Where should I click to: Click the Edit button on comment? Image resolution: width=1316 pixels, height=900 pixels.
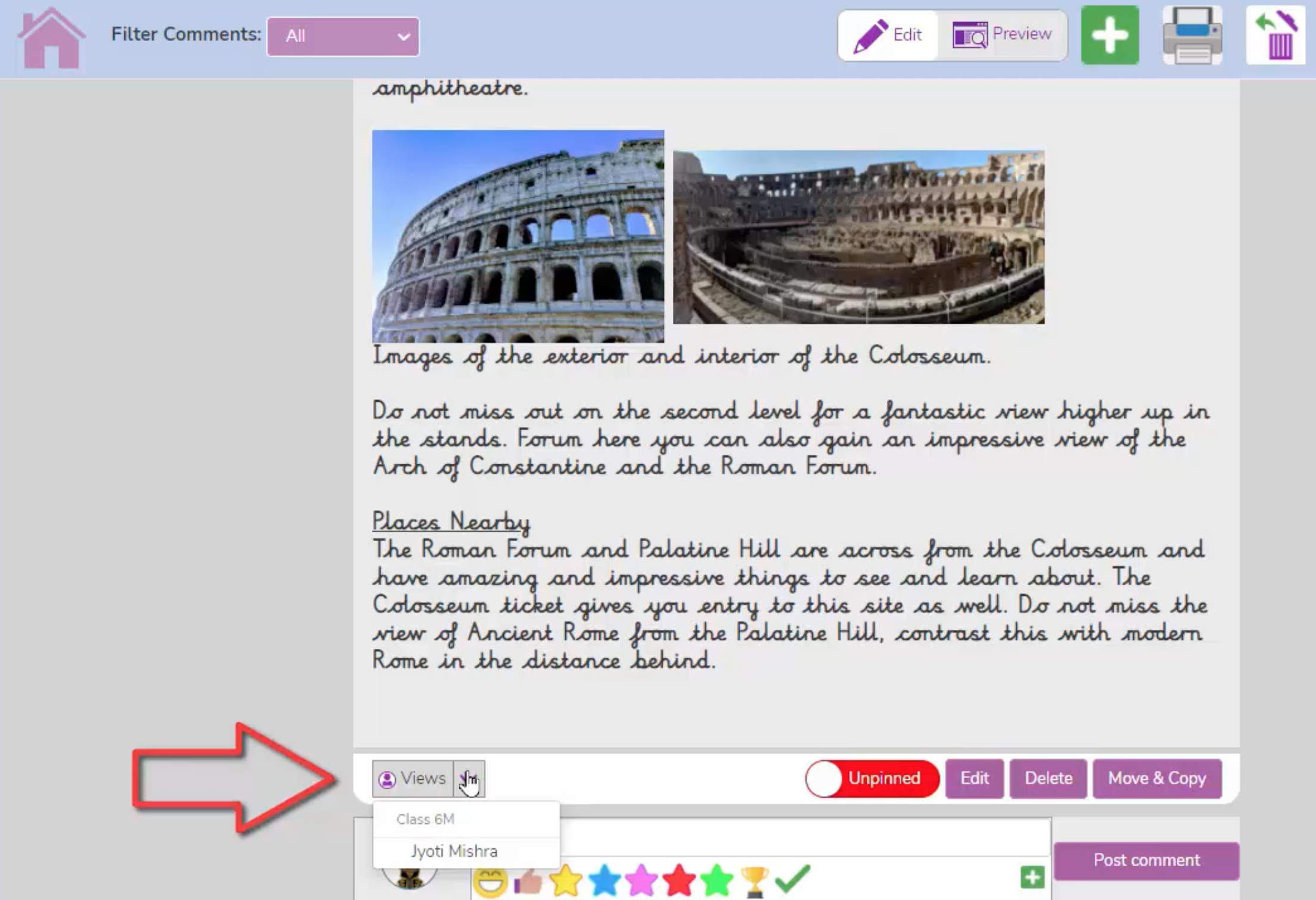point(974,779)
